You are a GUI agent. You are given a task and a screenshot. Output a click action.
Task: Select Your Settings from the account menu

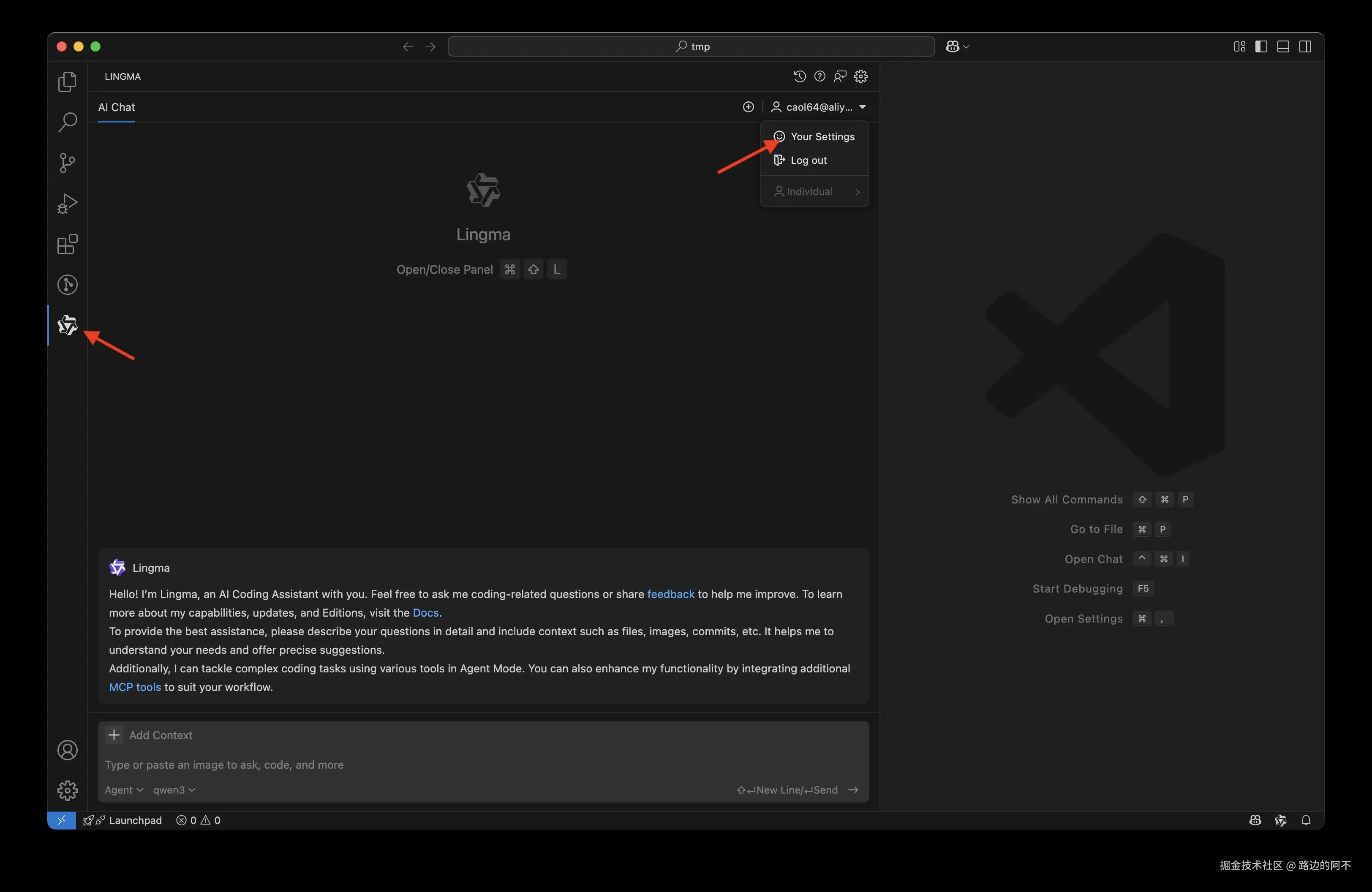(x=822, y=136)
